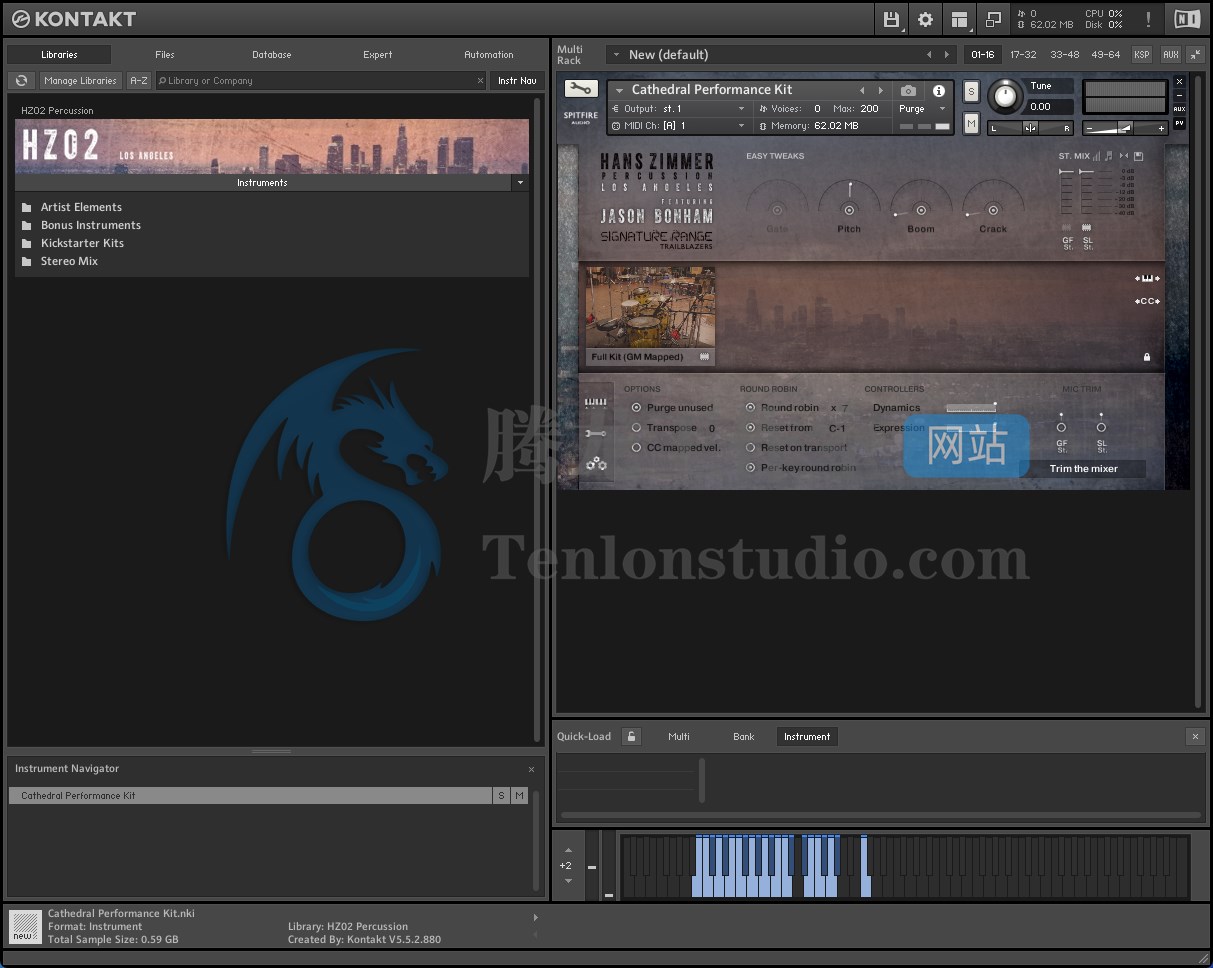The width and height of the screenshot is (1213, 968).
Task: Enable Reset on transport option
Action: (750, 448)
